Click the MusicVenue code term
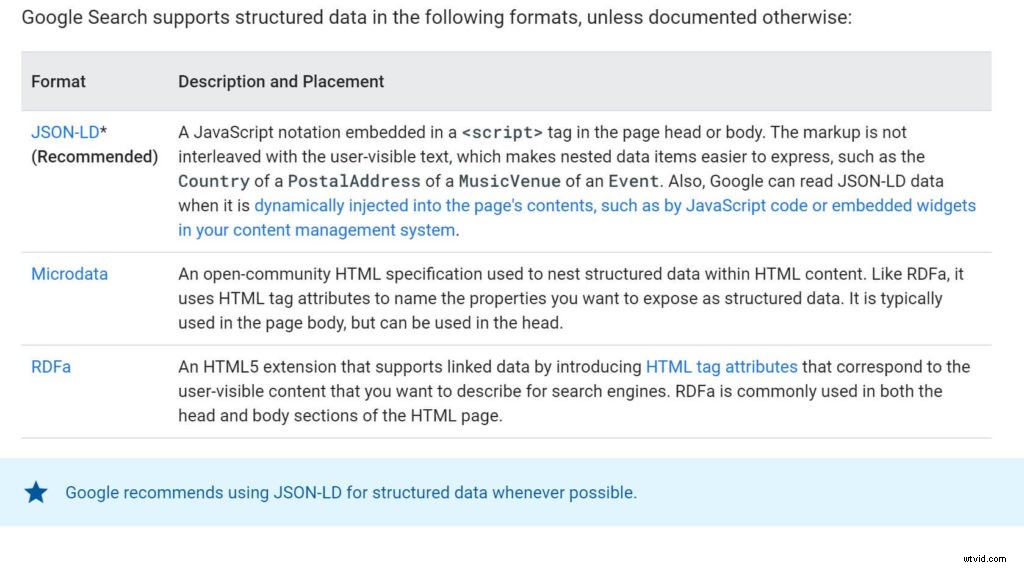 [507, 181]
